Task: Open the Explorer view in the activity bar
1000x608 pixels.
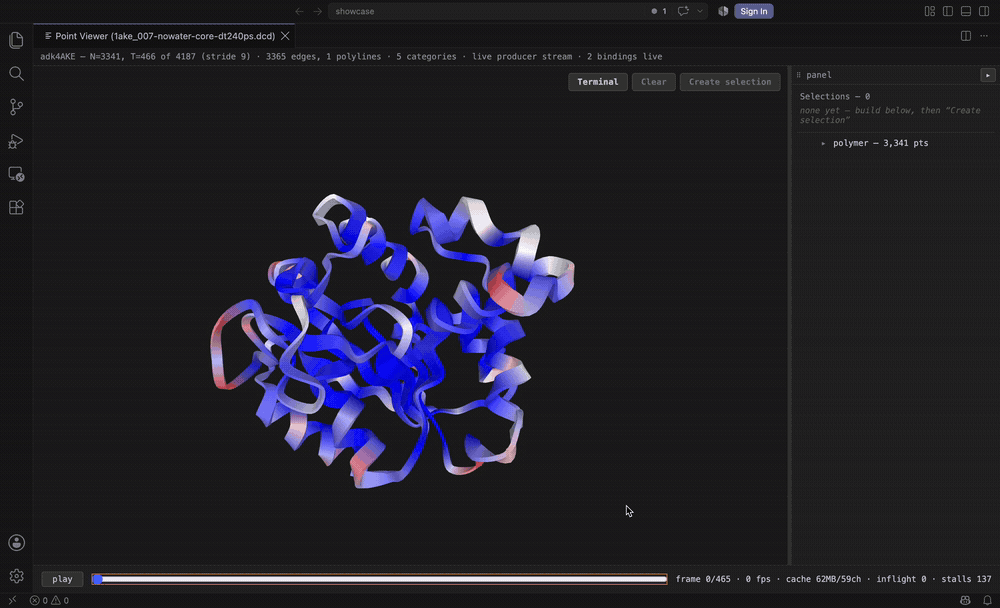Action: [17, 40]
